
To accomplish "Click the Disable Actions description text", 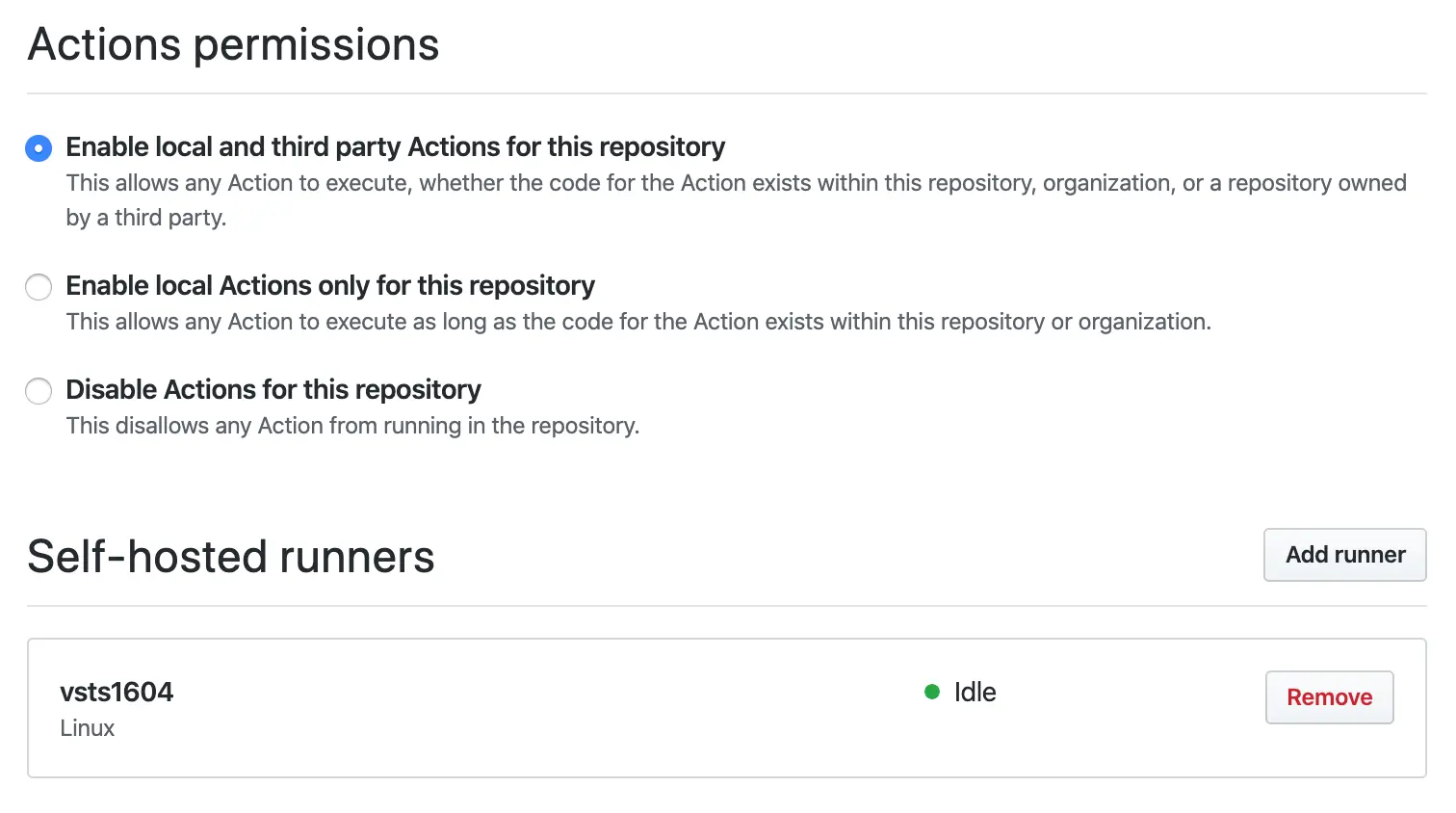I will 351,425.
